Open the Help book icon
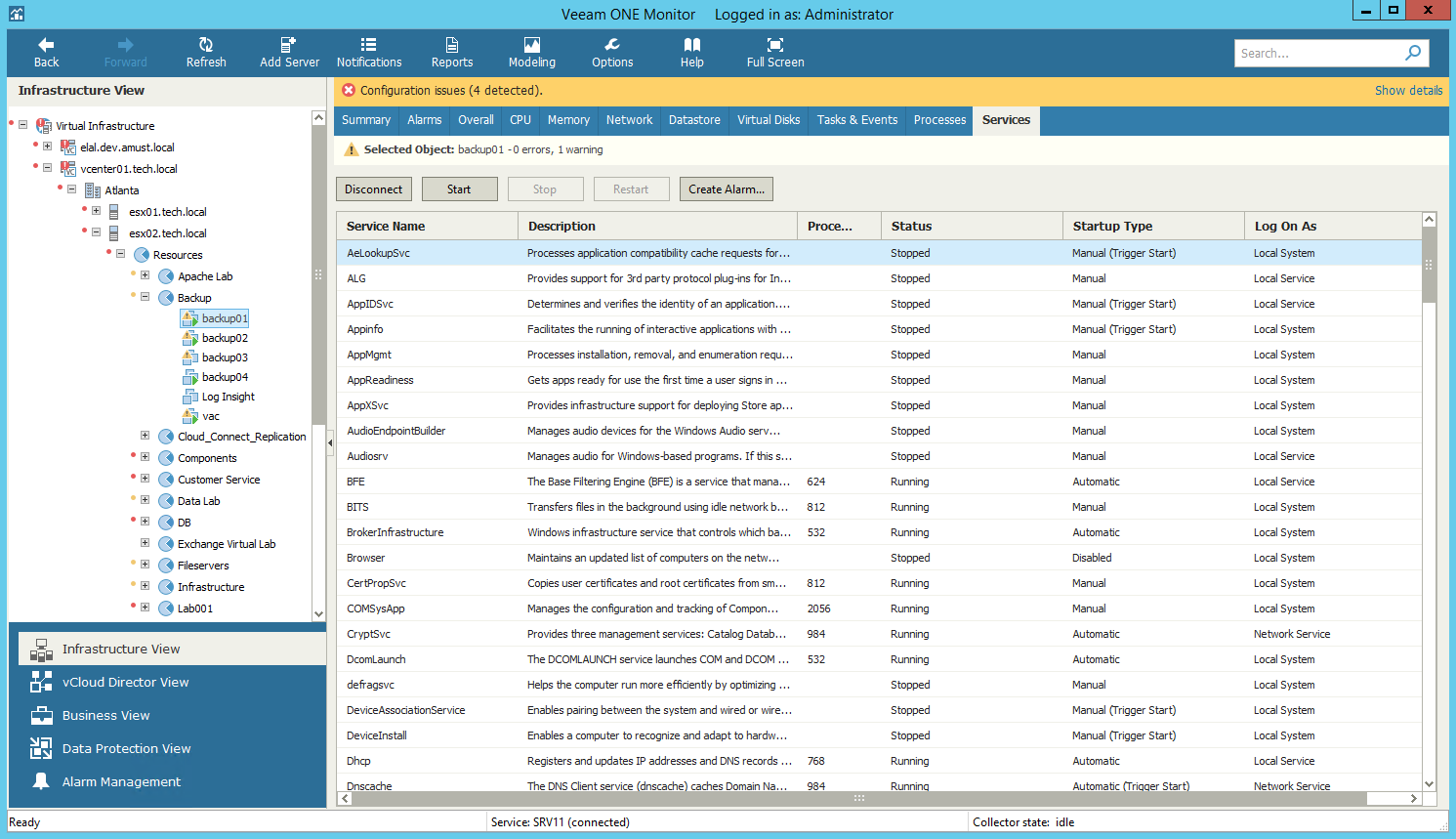1456x839 pixels. coord(692,45)
